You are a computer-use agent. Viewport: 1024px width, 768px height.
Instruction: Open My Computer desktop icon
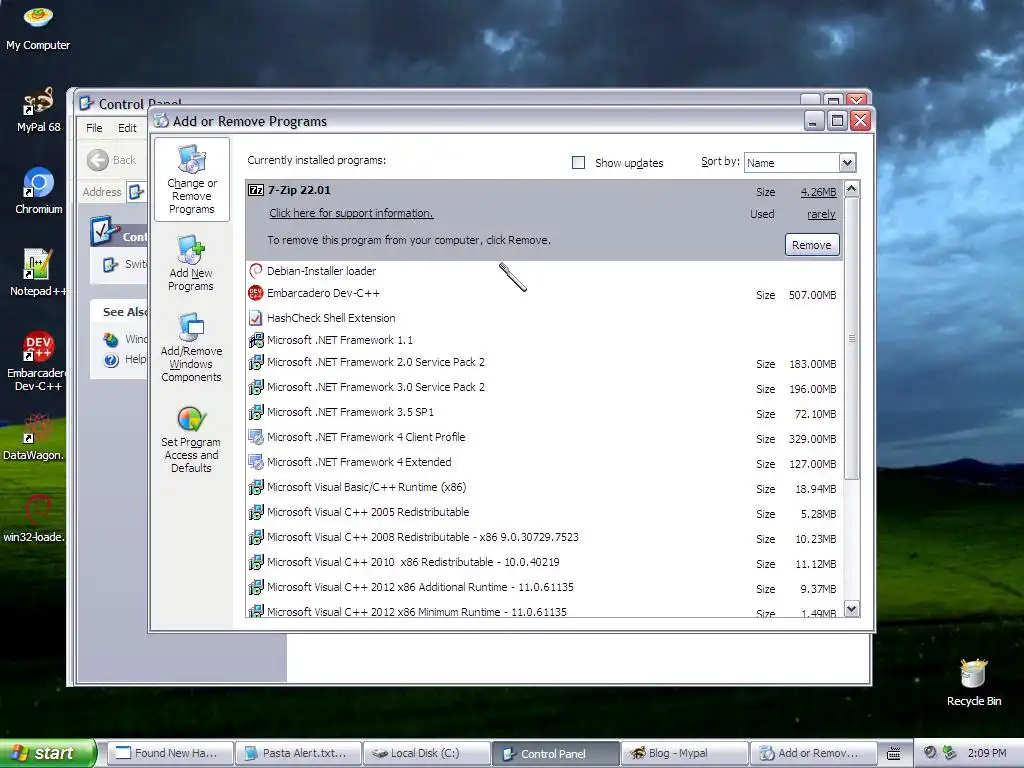coord(38,27)
